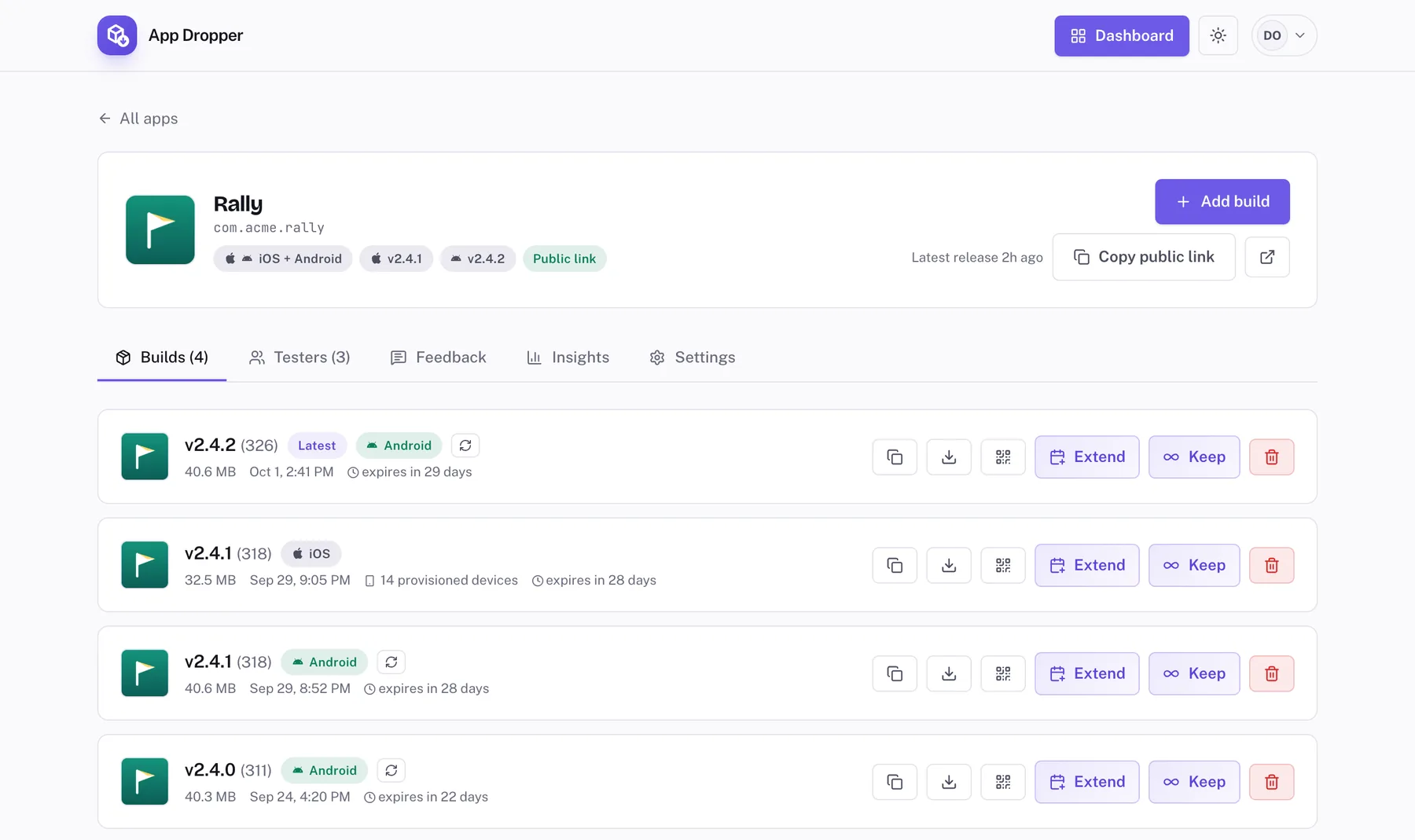Download the v2.4.2 (326) build
The height and width of the screenshot is (840, 1415).
[x=949, y=457]
